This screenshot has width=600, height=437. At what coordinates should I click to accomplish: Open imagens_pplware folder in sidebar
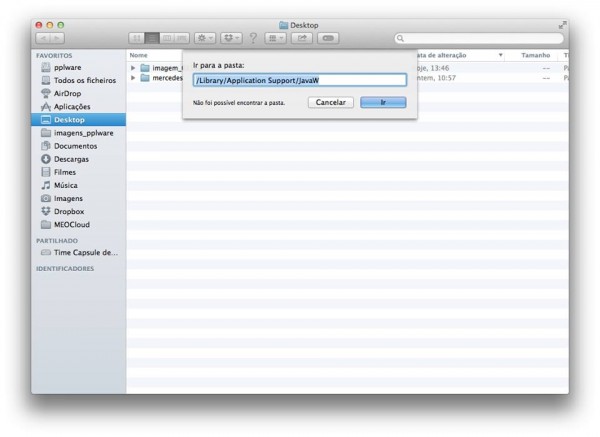click(79, 133)
